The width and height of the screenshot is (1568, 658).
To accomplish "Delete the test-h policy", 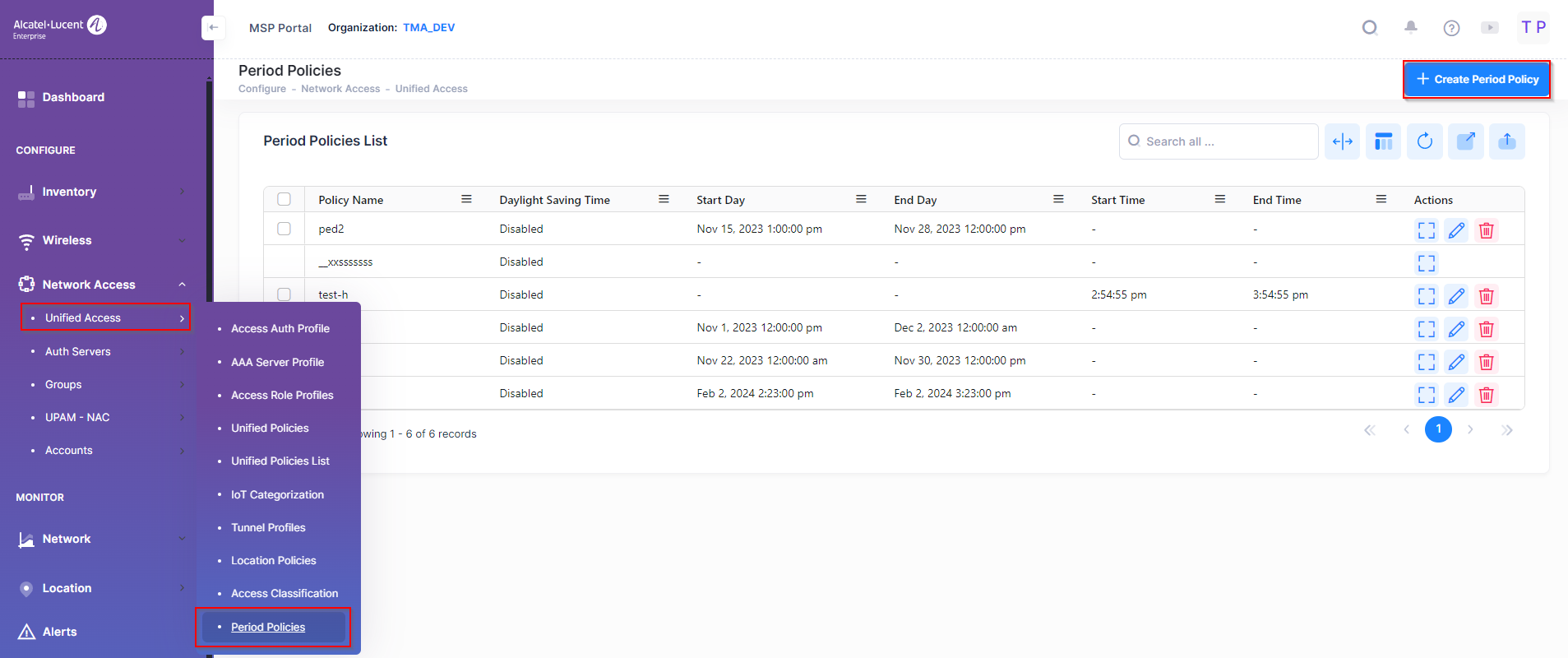I will point(1487,296).
